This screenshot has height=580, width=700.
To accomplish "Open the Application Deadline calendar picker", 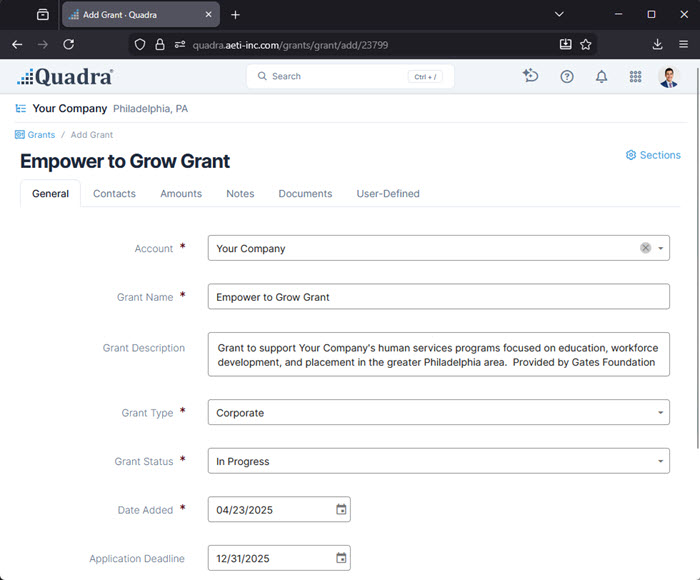I will (x=341, y=559).
